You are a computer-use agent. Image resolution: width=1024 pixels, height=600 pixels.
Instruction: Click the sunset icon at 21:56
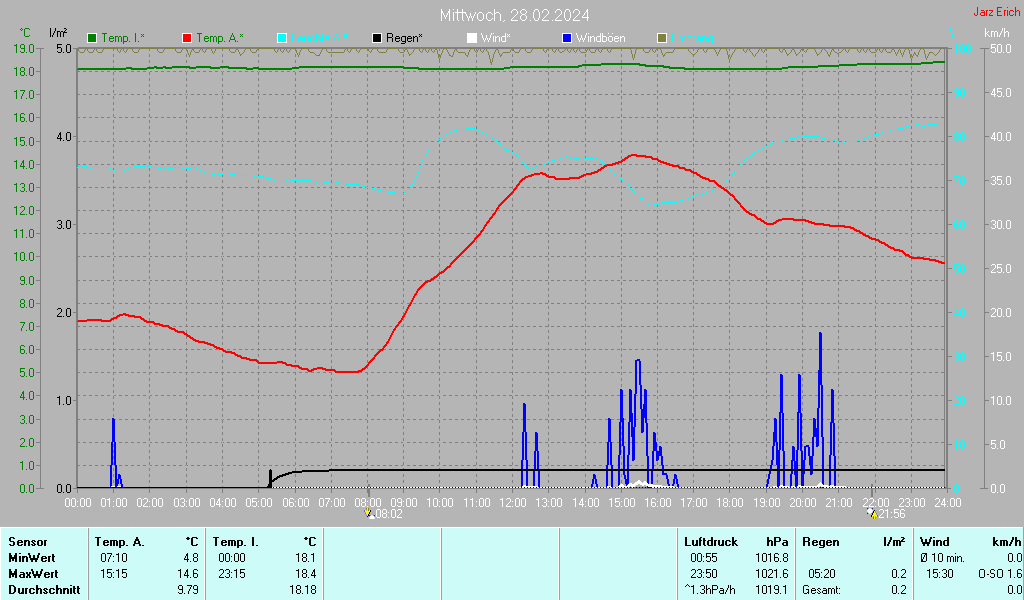pyautogui.click(x=872, y=513)
